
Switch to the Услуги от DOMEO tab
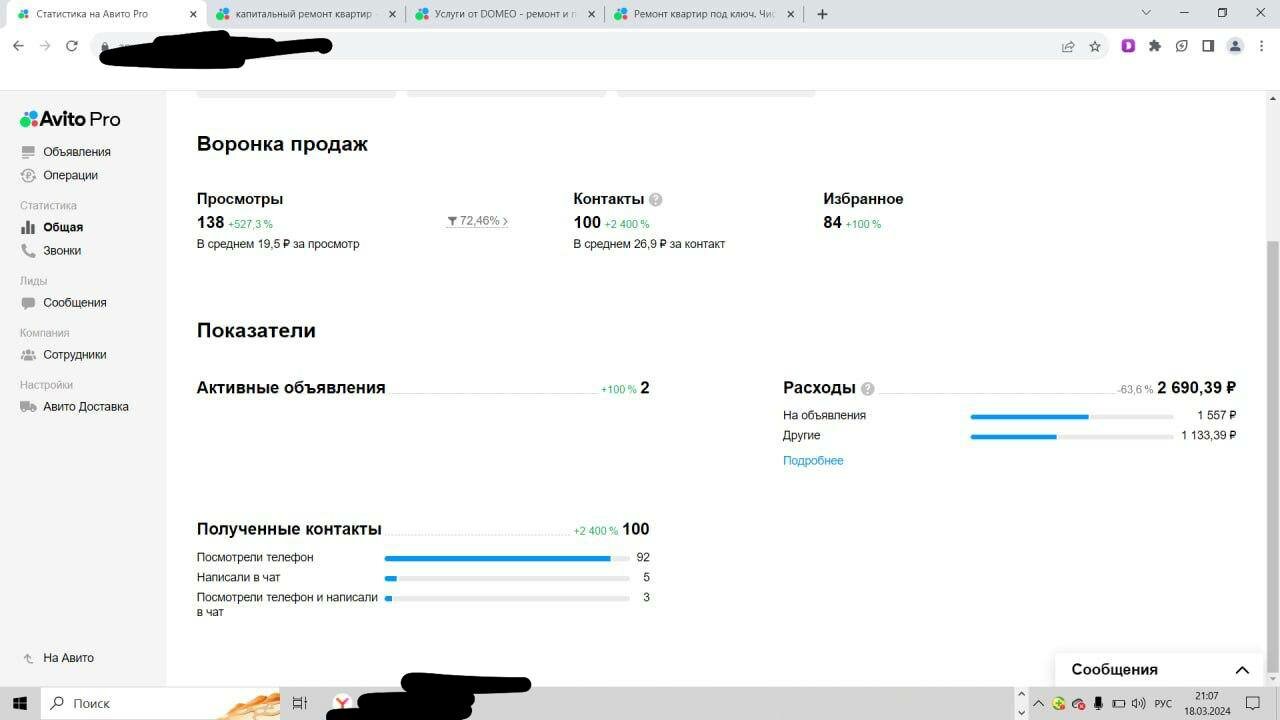505,14
